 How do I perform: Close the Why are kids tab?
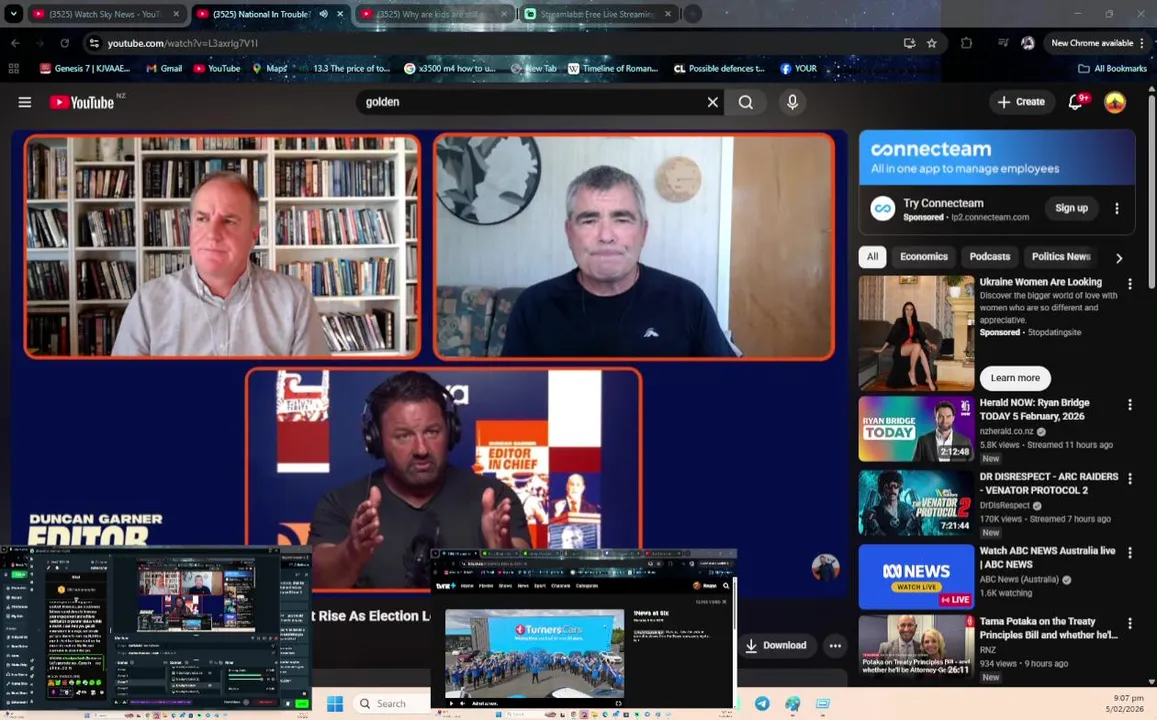point(503,13)
